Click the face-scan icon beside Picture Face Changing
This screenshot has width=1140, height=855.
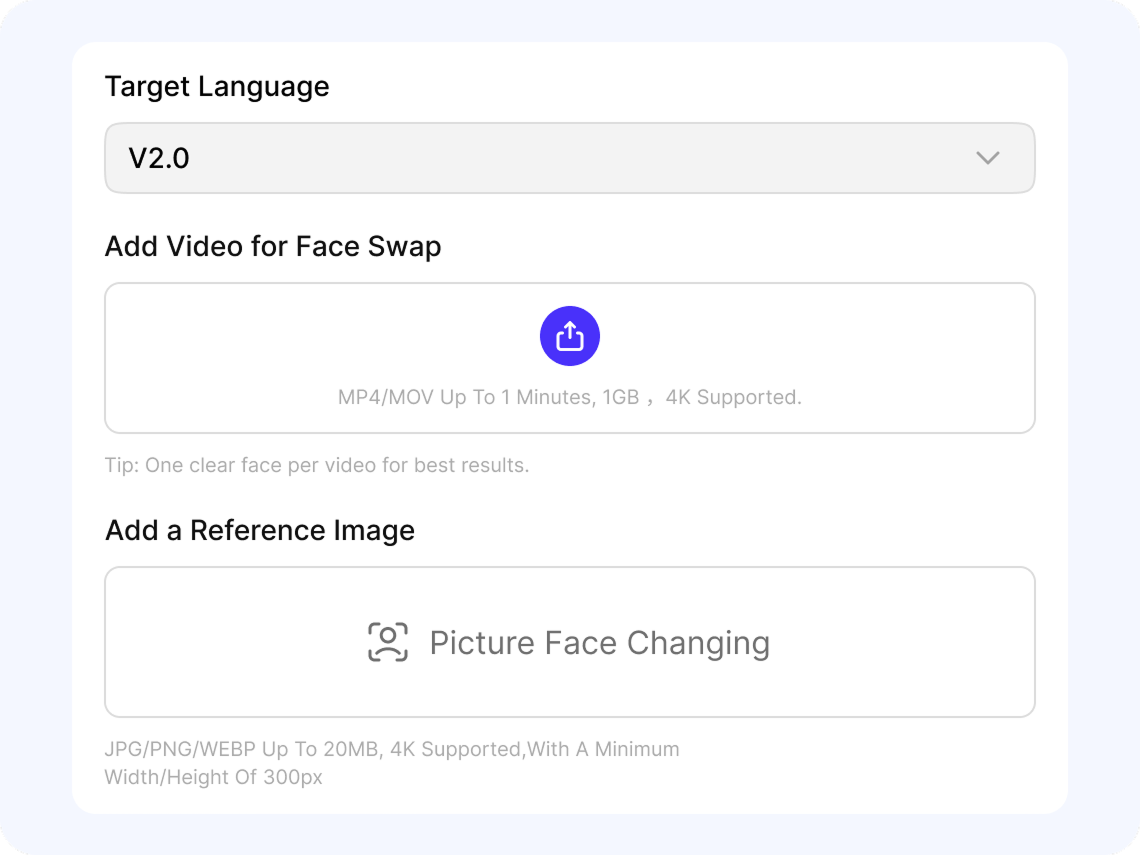click(x=388, y=642)
